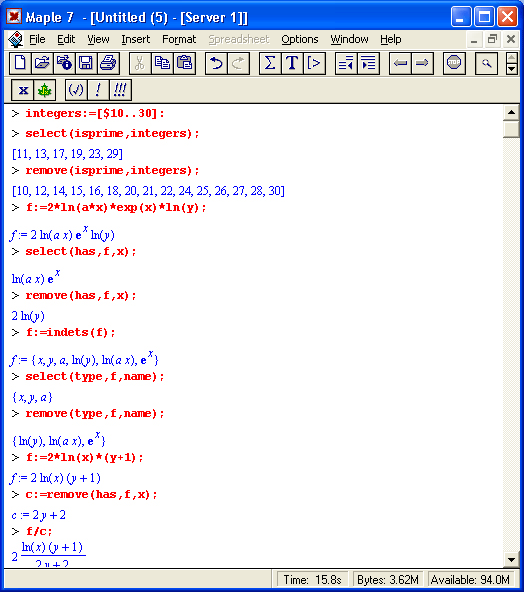524x592 pixels.
Task: Open an existing file with folder icon
Action: tap(42, 63)
